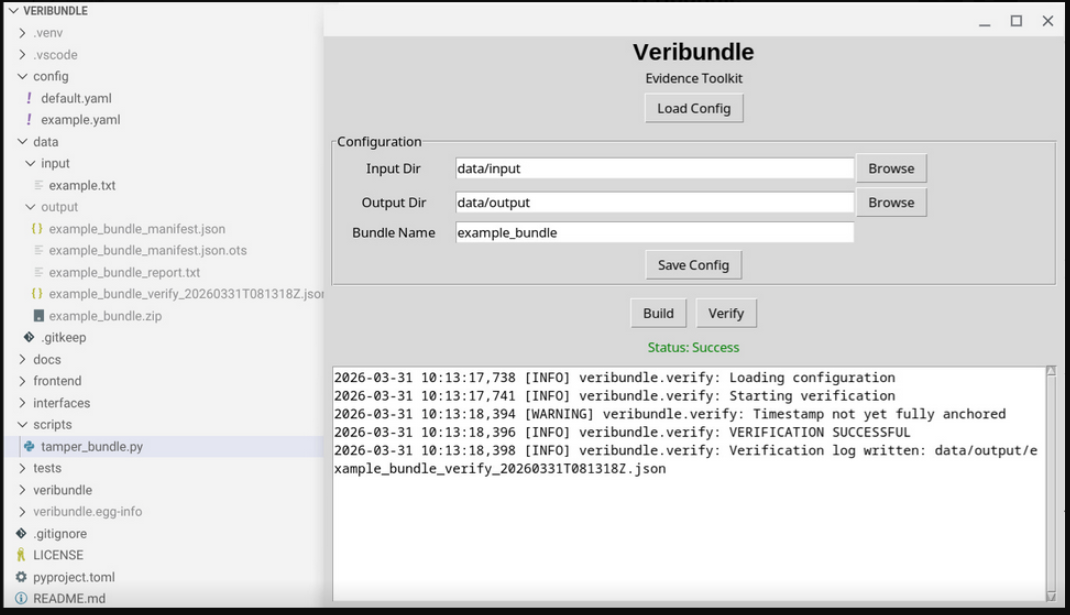Click the Python icon of tamper_bundle.py
1070x615 pixels.
(29, 446)
